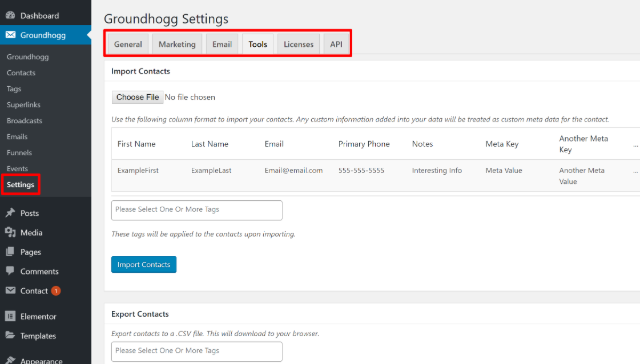Click the Meta Value cell

(x=504, y=170)
